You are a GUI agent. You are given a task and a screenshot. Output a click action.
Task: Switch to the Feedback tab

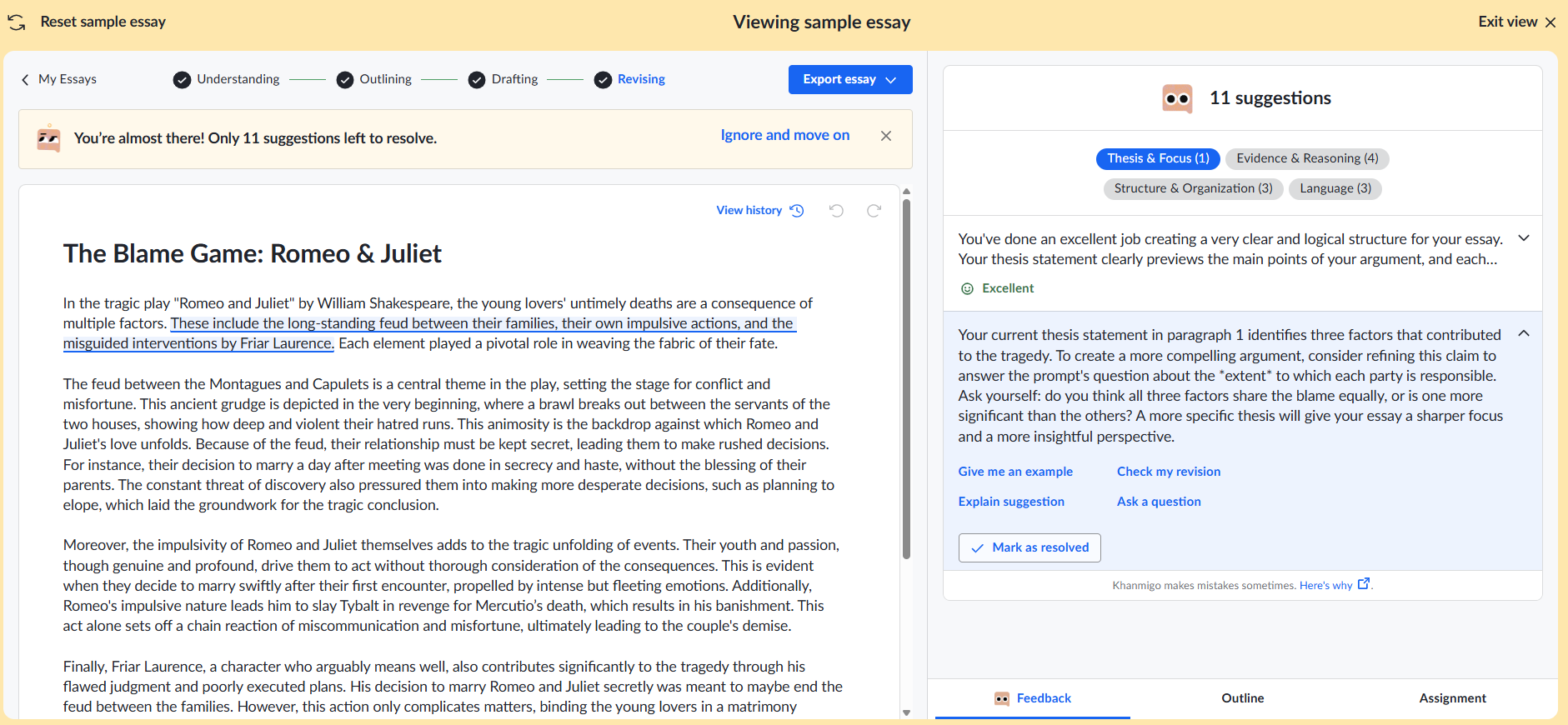tap(1032, 698)
